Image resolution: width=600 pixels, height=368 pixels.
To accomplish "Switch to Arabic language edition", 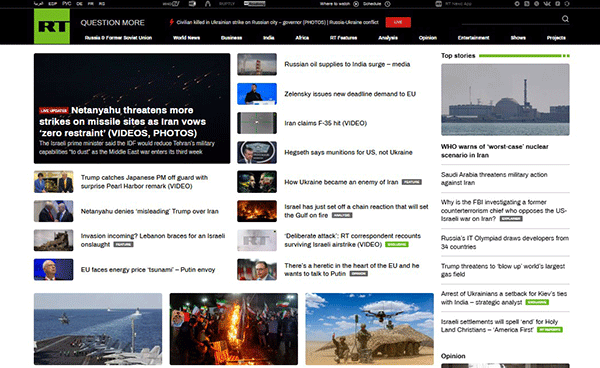I will [39, 4].
